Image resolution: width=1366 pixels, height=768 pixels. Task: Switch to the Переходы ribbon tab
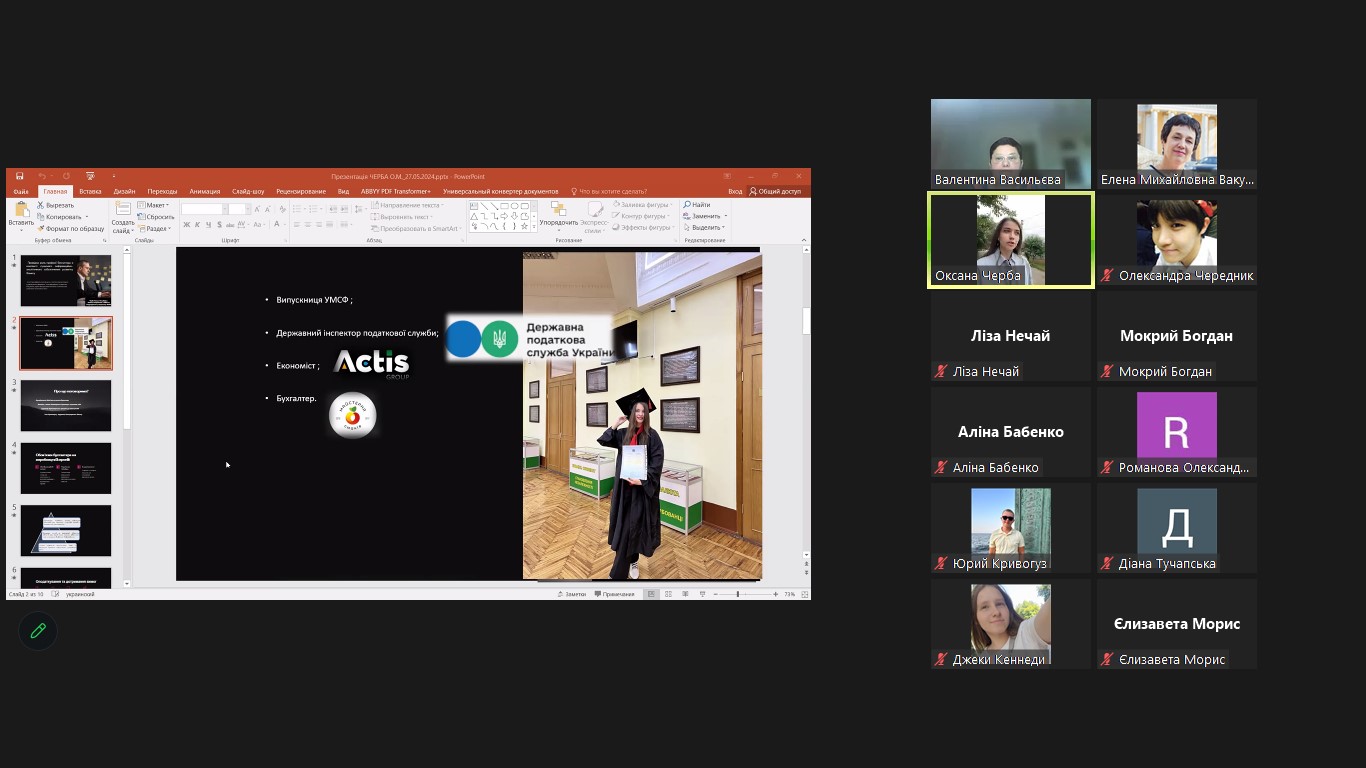click(x=162, y=191)
